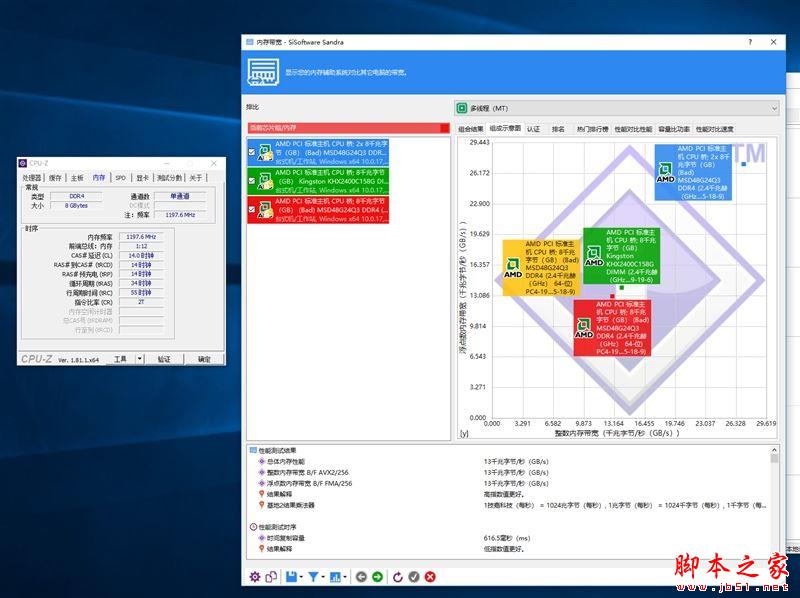Click CPU-Z 工具 button
800x598 pixels.
(x=120, y=359)
